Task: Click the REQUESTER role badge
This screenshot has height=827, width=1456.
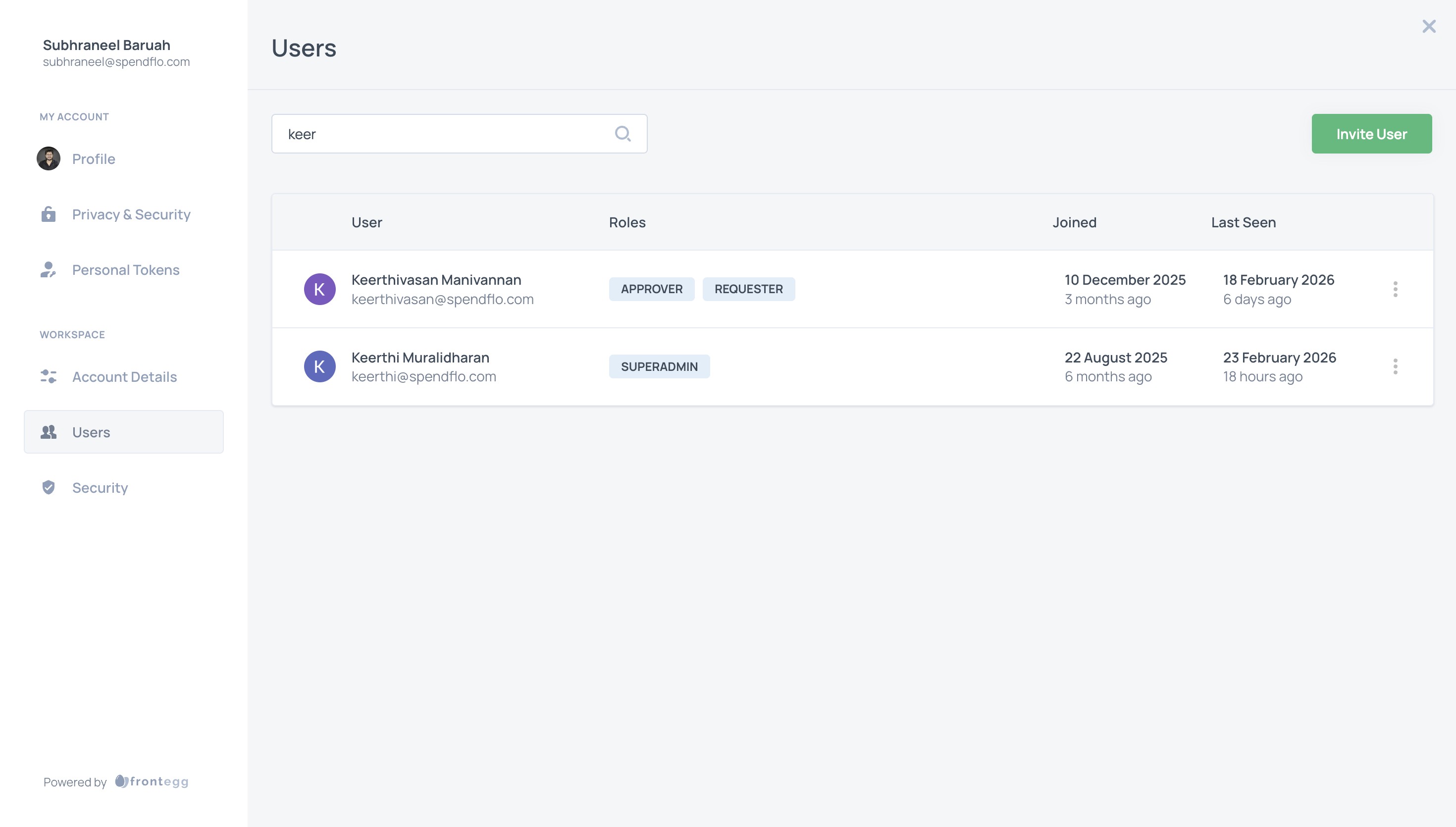Action: point(748,289)
